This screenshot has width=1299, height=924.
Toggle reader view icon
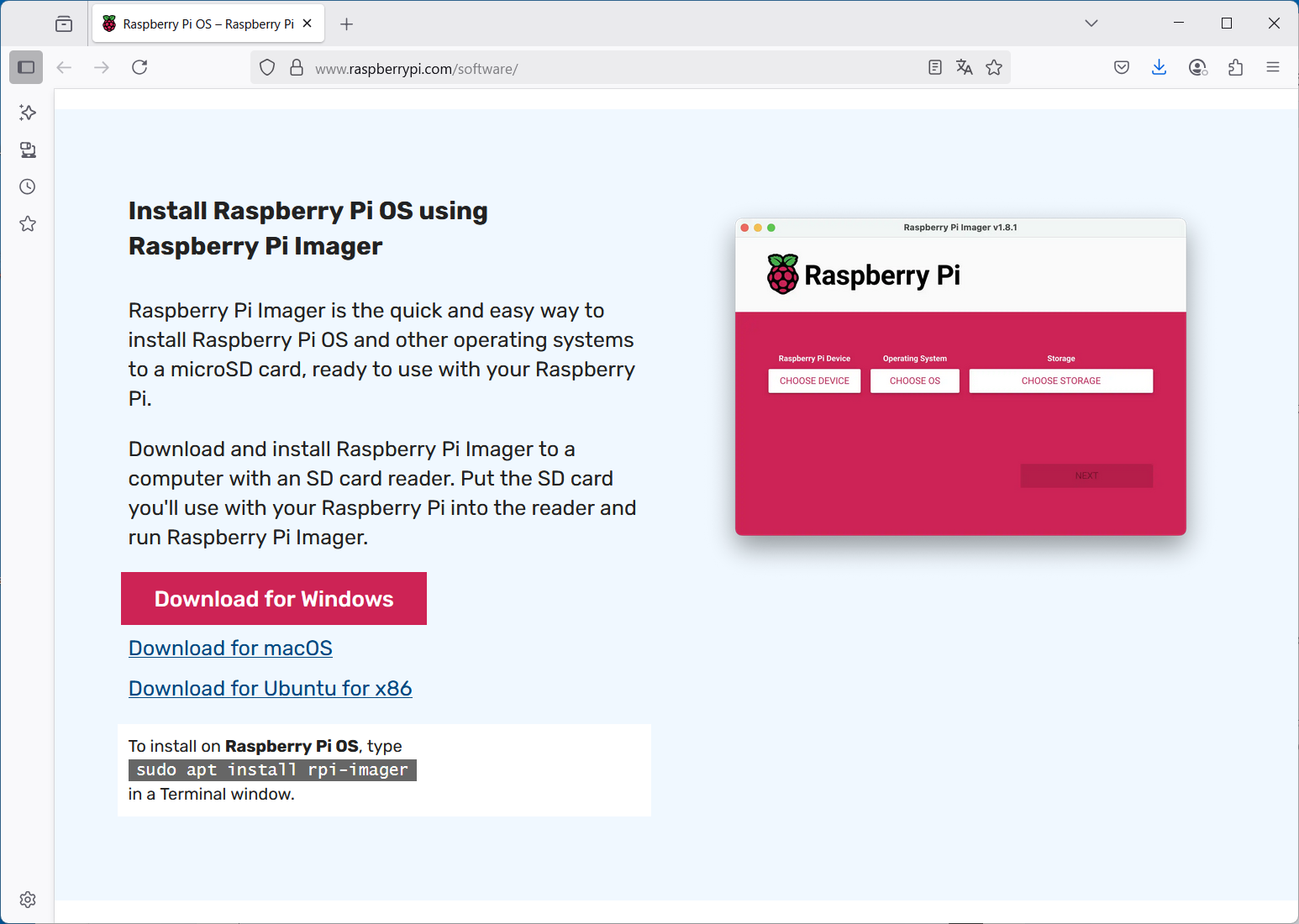click(x=935, y=67)
